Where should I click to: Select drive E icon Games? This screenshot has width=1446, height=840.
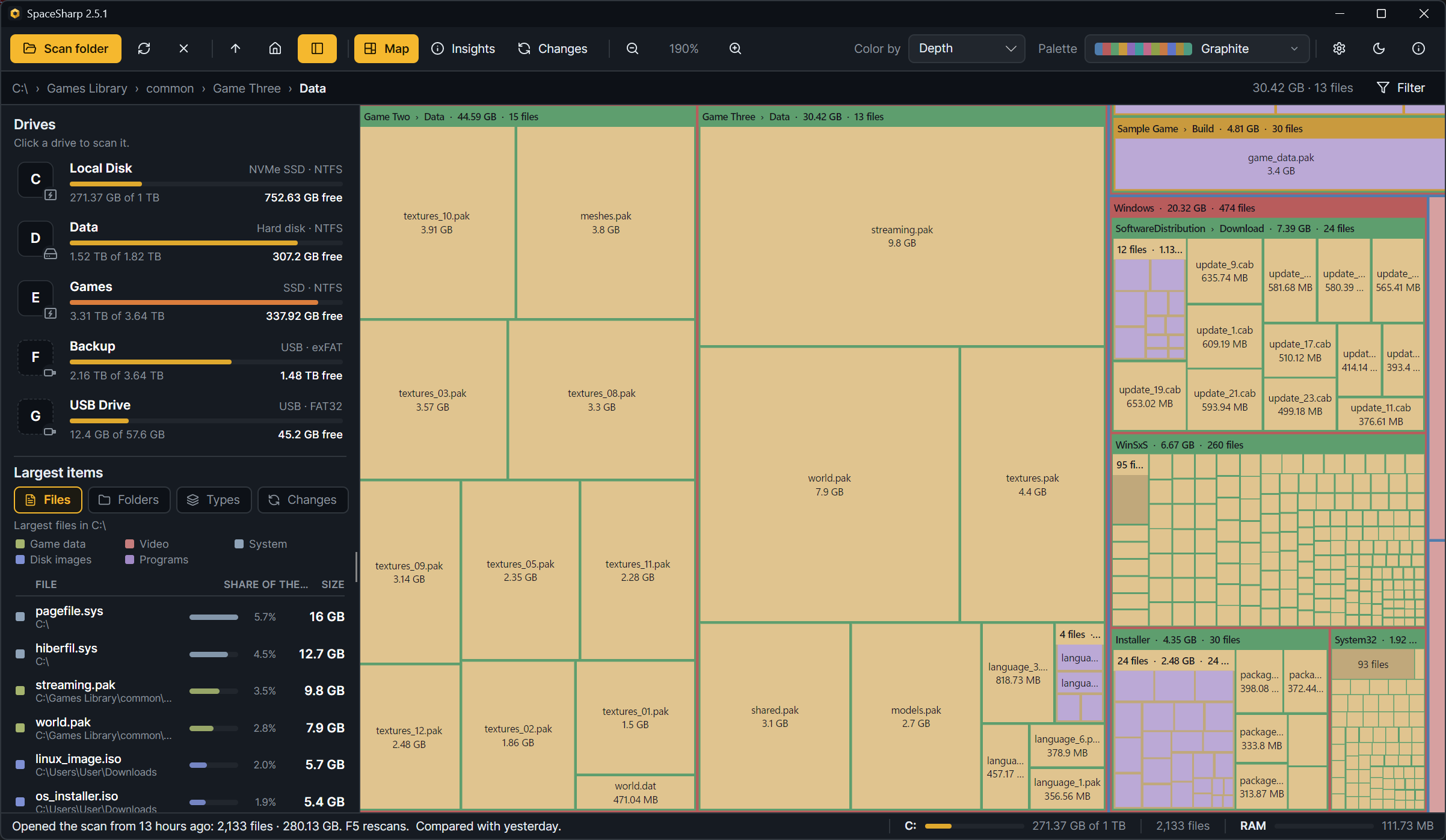pos(35,298)
